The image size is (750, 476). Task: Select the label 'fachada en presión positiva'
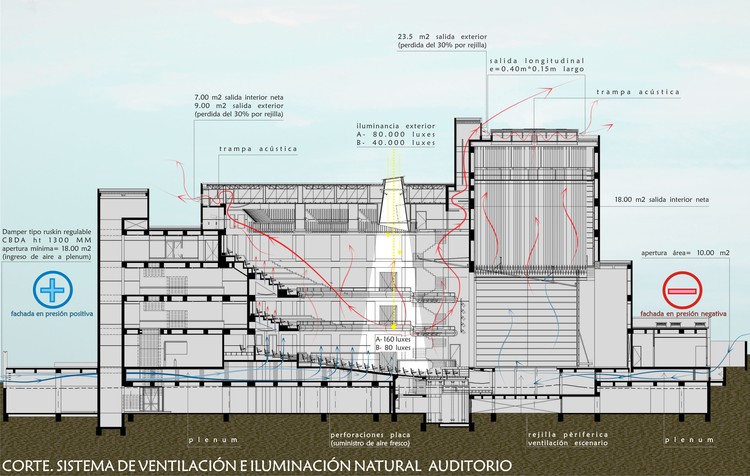pos(52,314)
